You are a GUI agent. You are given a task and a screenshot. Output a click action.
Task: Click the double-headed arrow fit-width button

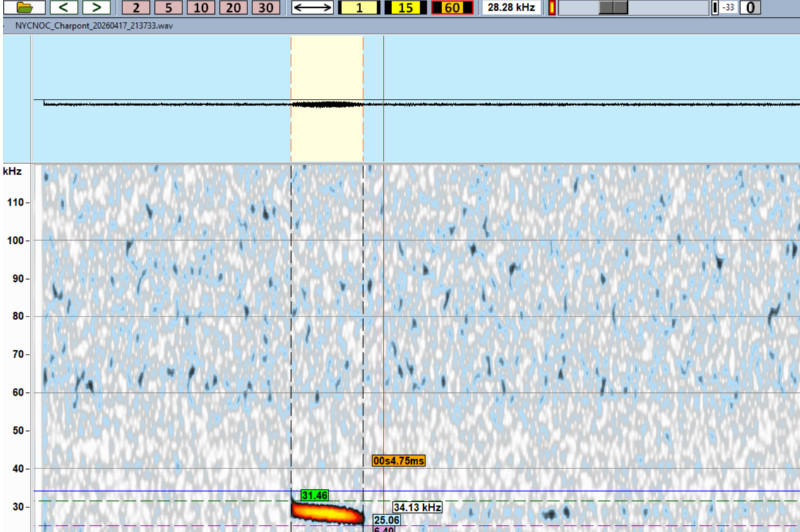[314, 8]
